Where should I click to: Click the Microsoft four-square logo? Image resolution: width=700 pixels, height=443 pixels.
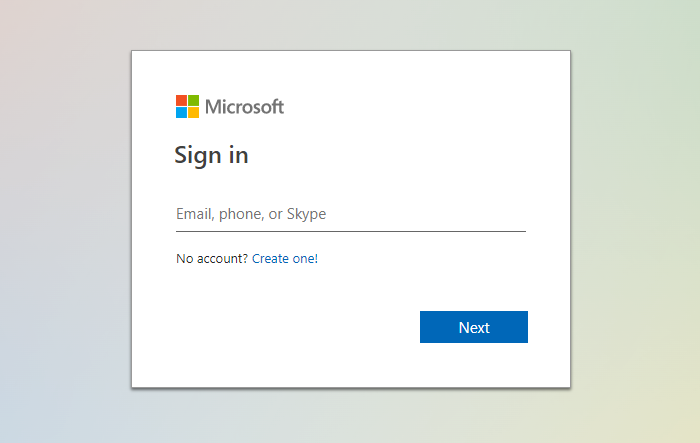(187, 106)
